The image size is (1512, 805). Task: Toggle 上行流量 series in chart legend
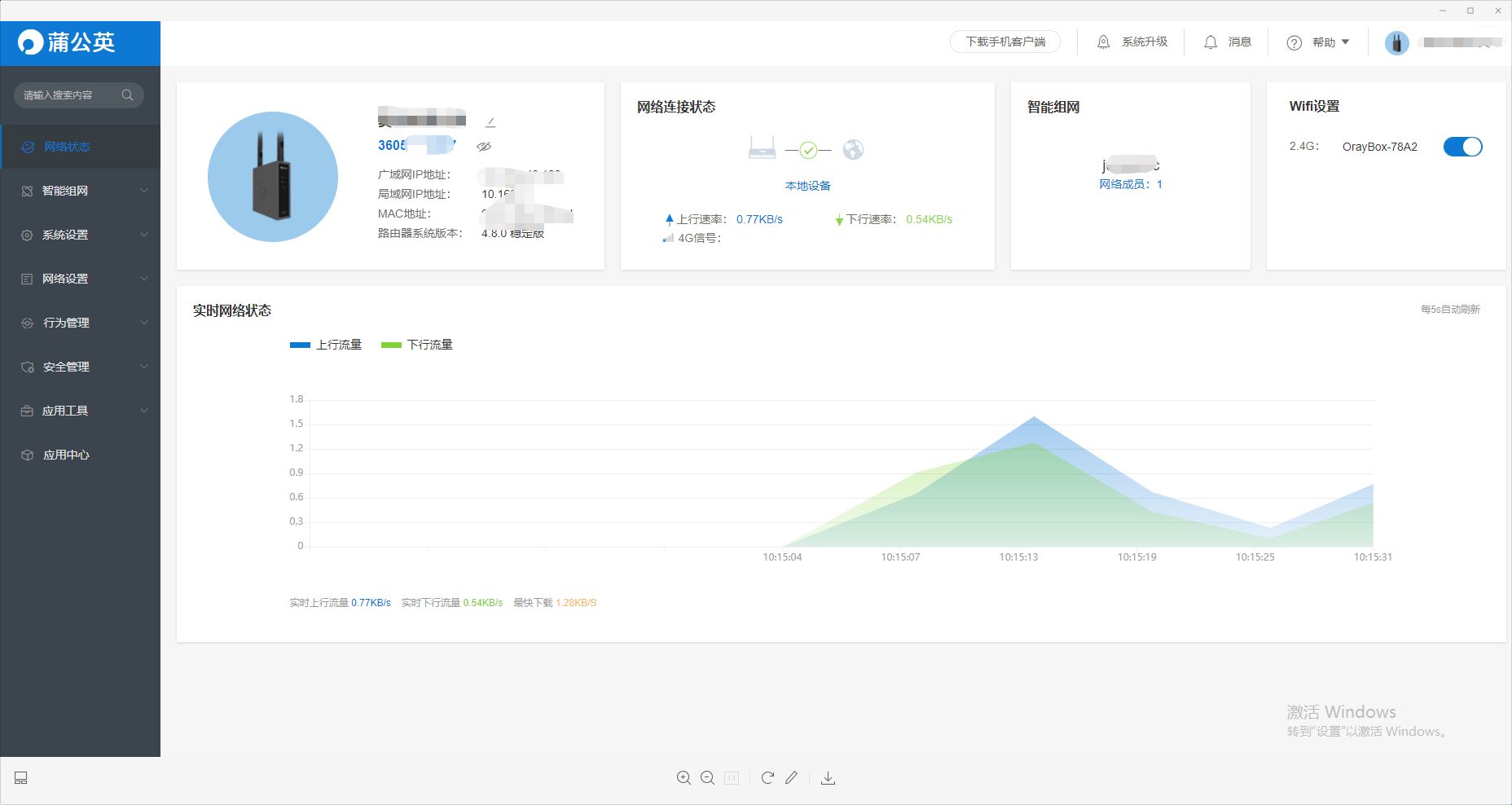(326, 345)
